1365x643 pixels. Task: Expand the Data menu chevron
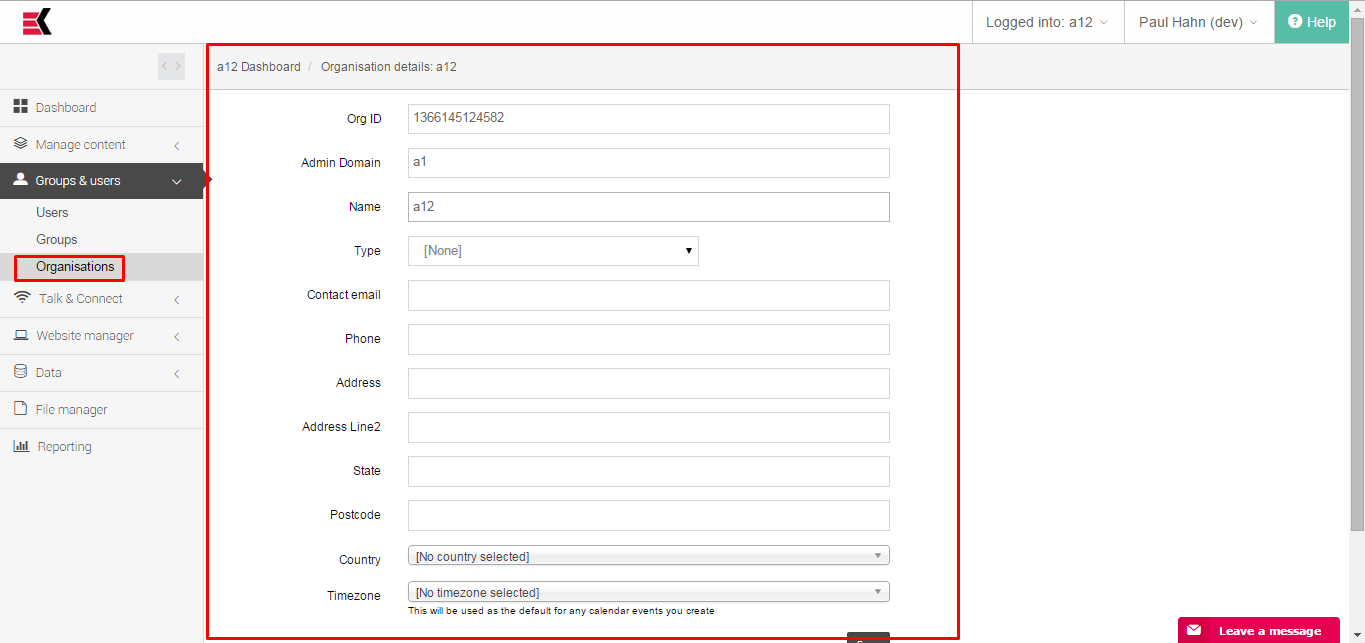tap(177, 373)
